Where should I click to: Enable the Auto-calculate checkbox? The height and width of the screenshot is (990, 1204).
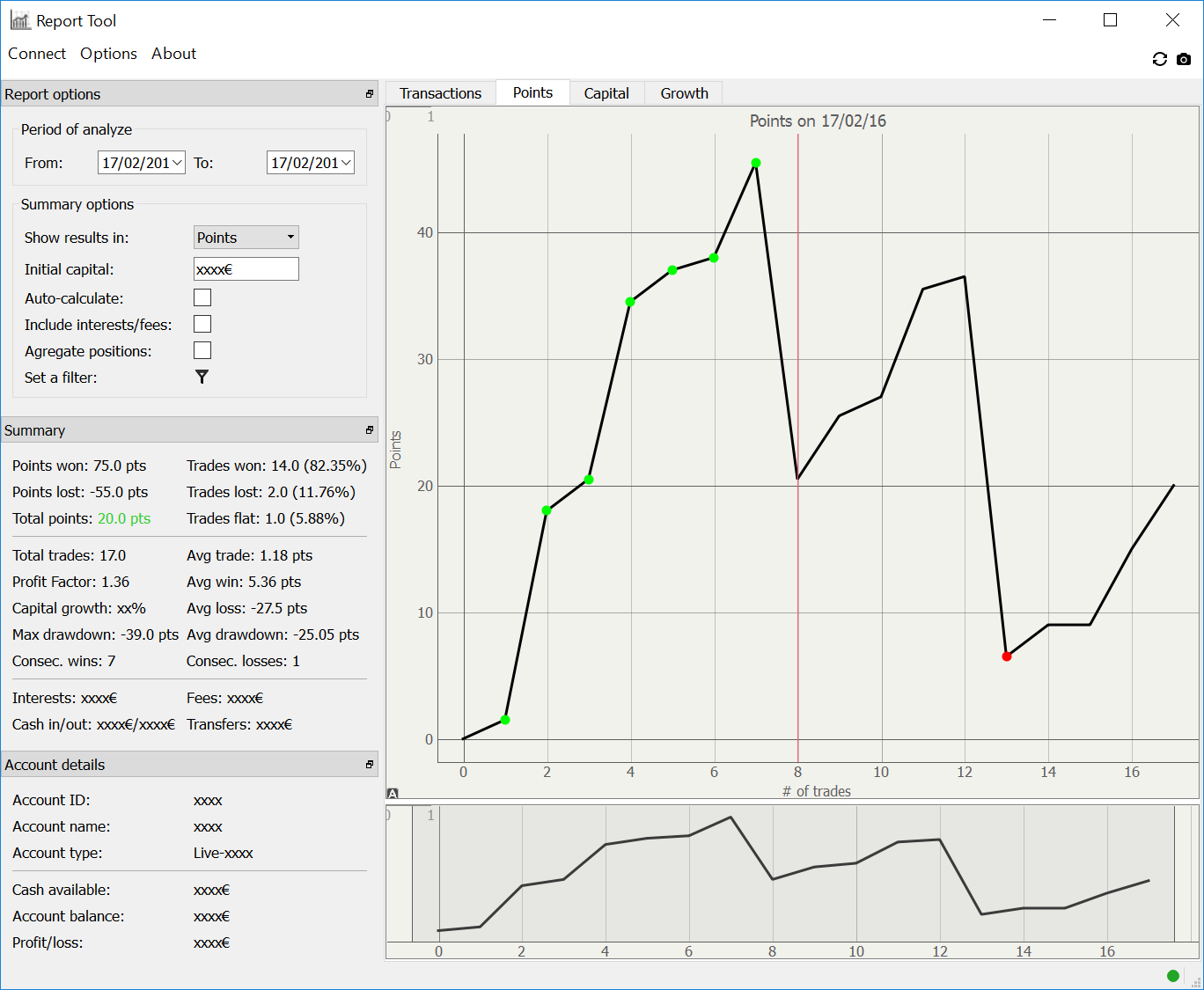pos(202,297)
